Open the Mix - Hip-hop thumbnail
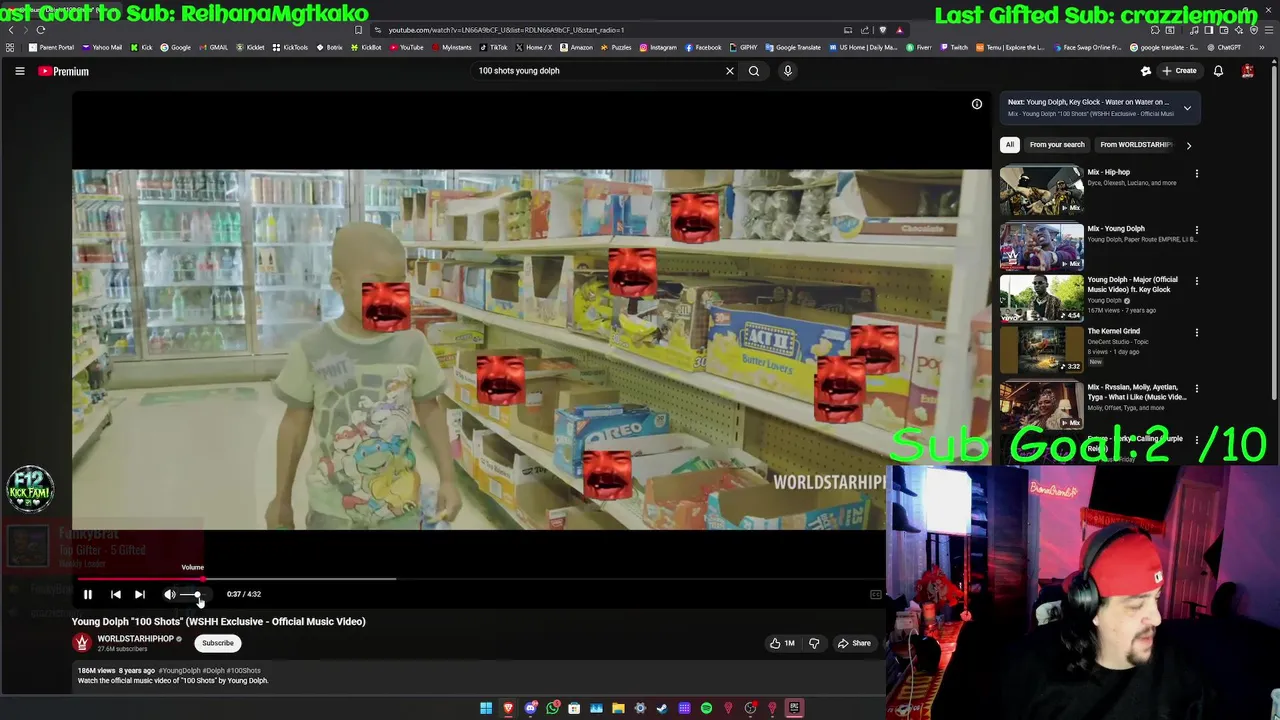 click(x=1041, y=190)
